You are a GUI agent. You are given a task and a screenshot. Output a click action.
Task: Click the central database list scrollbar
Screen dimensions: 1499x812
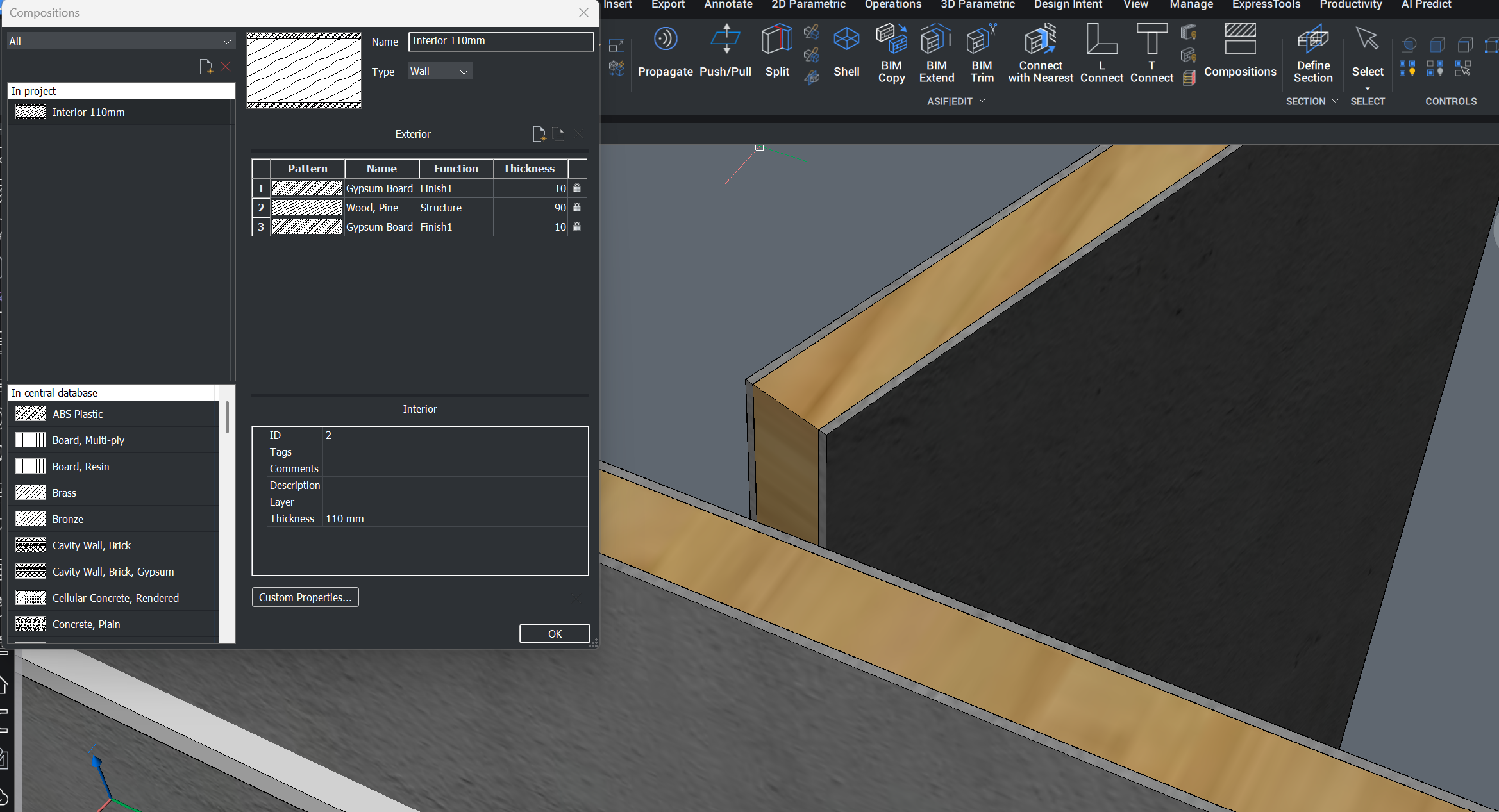(227, 417)
